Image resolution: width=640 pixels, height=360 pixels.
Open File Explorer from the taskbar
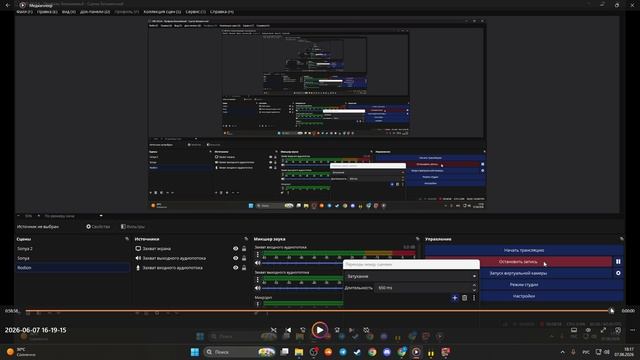coord(299,352)
